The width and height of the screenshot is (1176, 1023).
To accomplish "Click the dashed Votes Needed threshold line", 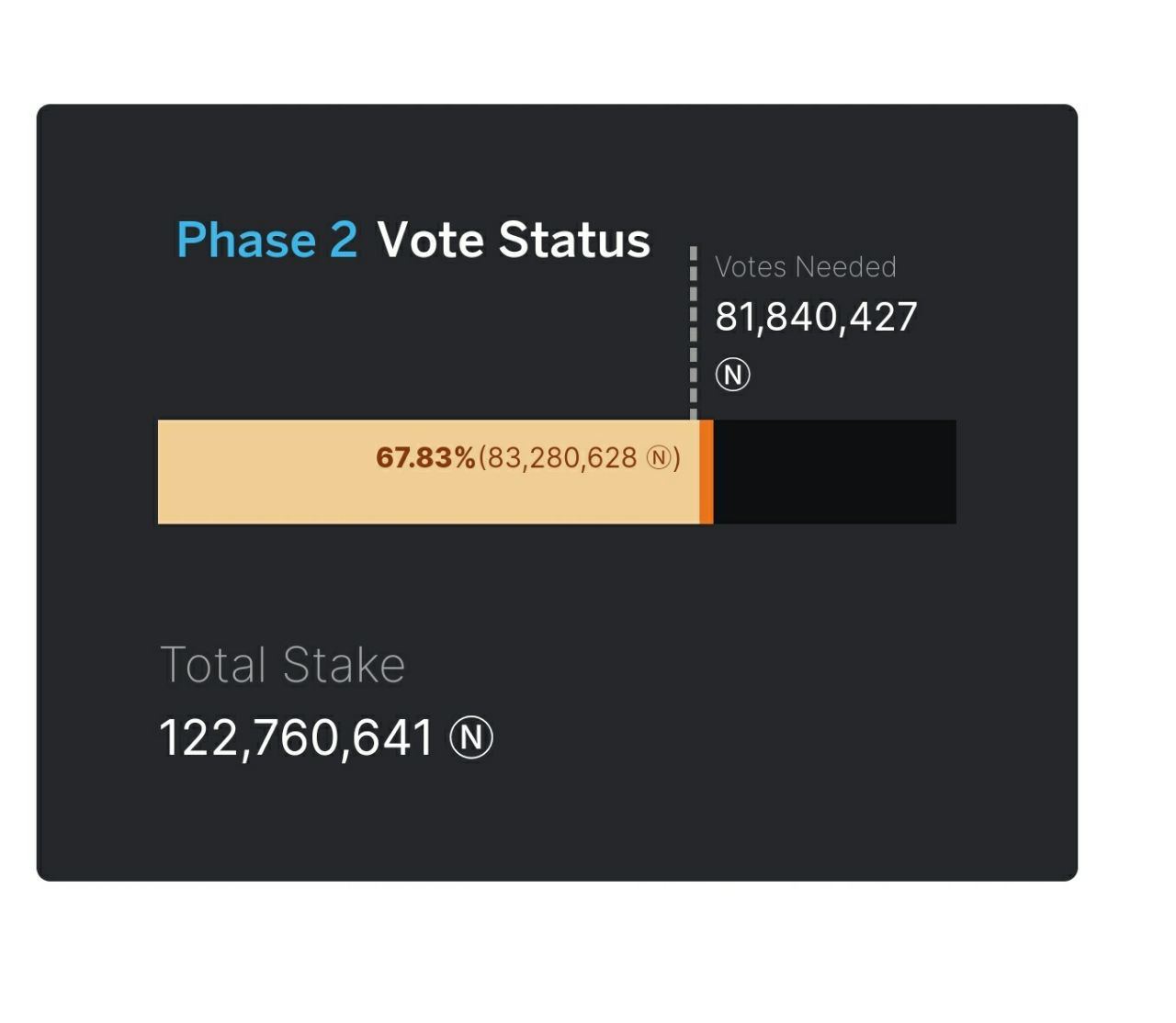I will [x=694, y=332].
